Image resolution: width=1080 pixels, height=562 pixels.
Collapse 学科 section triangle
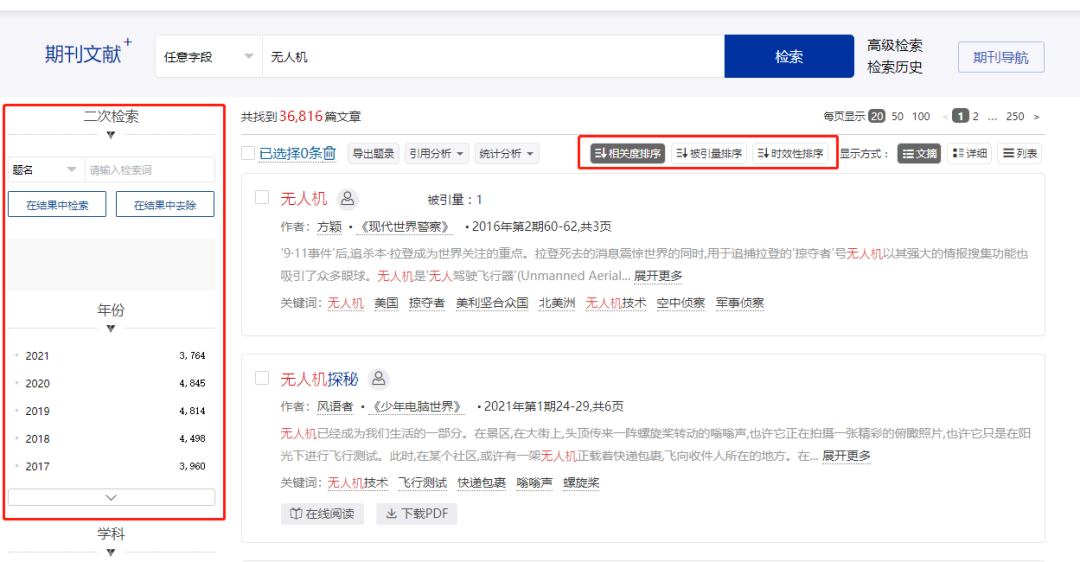click(x=111, y=552)
